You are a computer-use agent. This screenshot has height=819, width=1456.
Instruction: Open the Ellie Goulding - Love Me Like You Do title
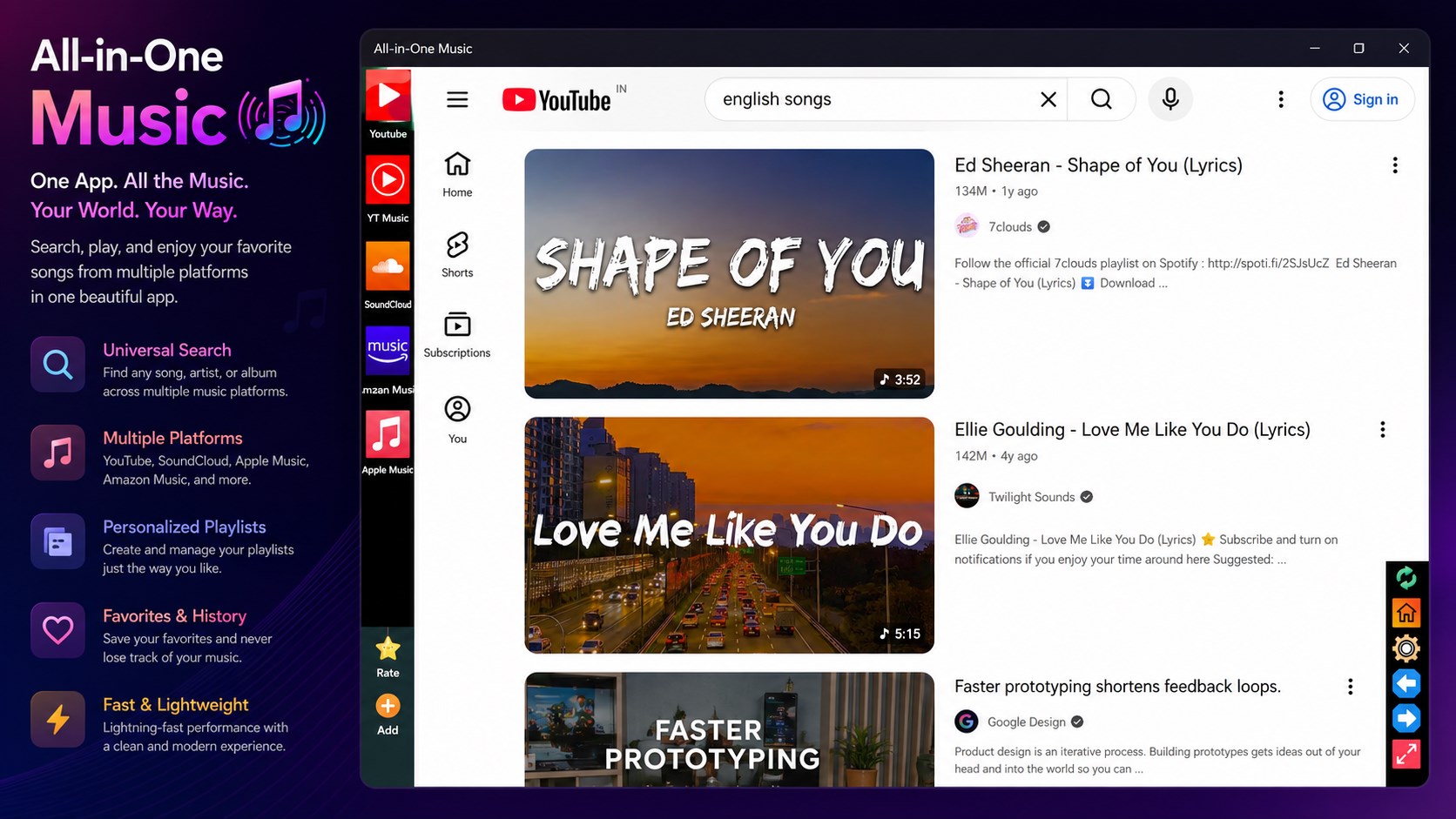(x=1132, y=429)
